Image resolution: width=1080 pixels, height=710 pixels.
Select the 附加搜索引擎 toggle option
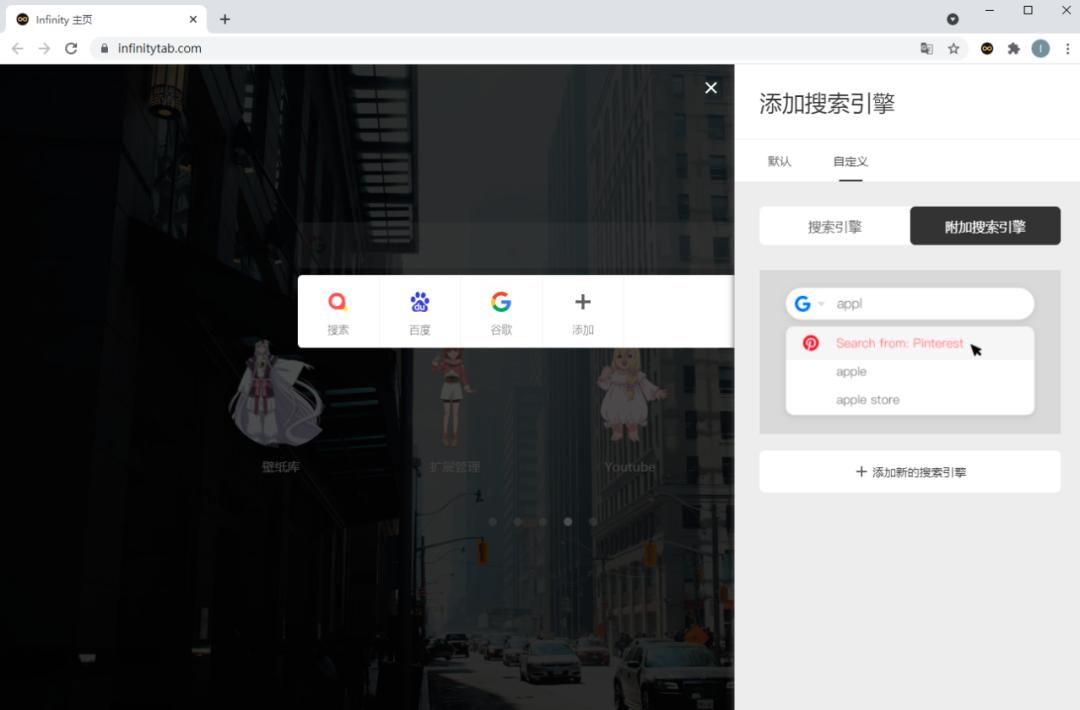point(984,226)
